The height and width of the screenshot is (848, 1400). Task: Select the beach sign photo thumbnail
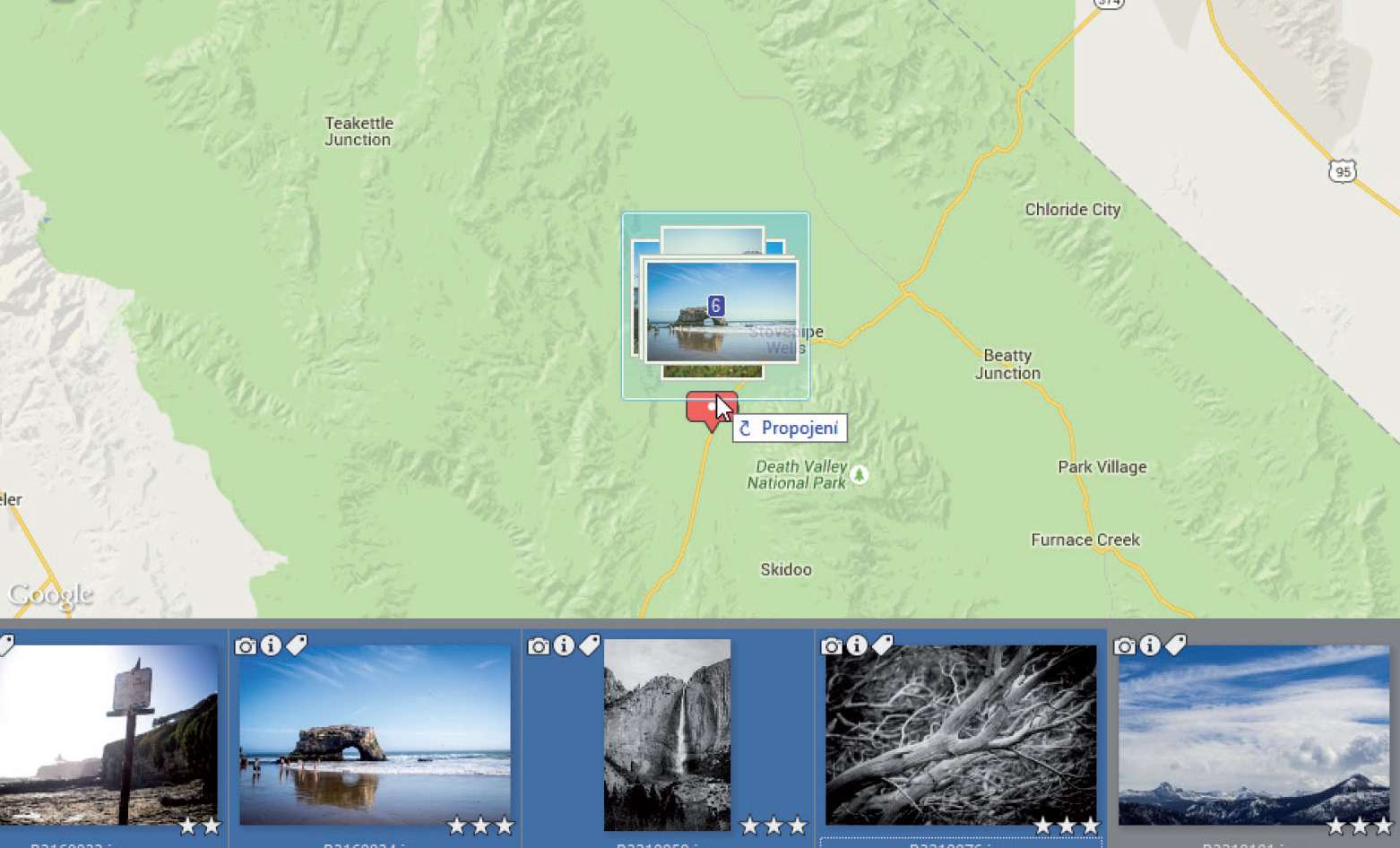[x=108, y=735]
